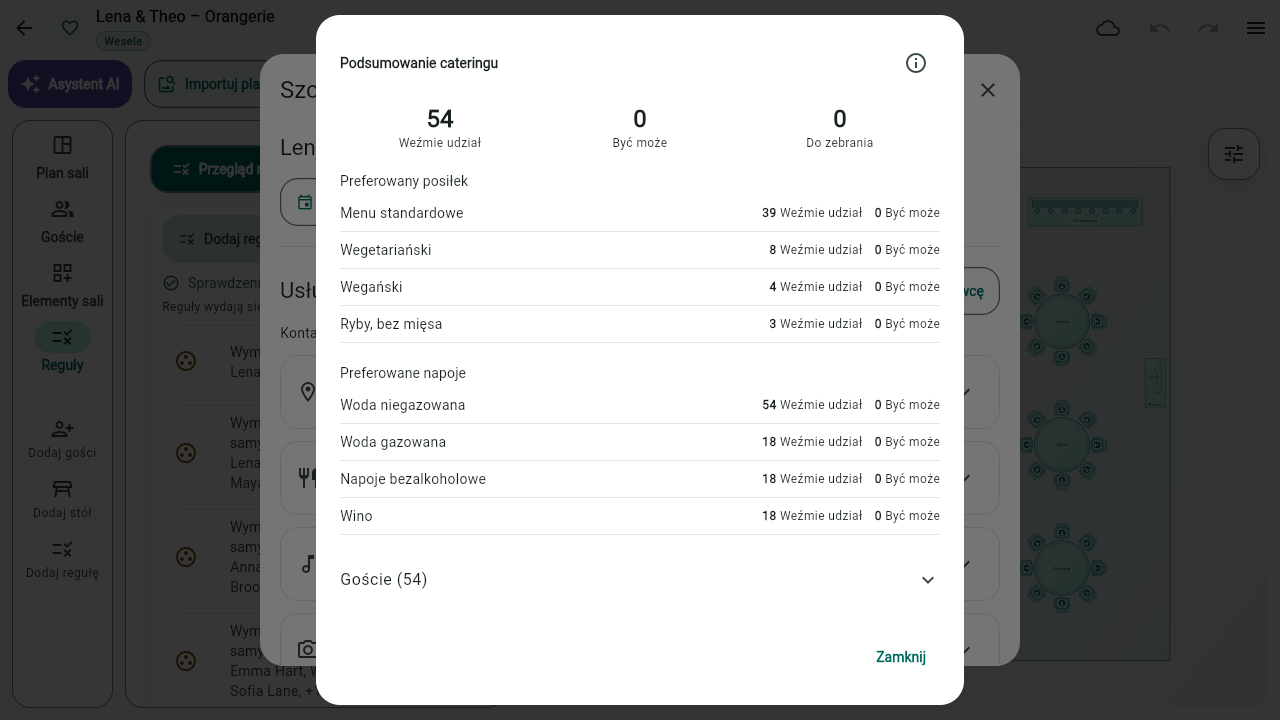Select the Menu standardowe row
This screenshot has height=720, width=1280.
640,213
